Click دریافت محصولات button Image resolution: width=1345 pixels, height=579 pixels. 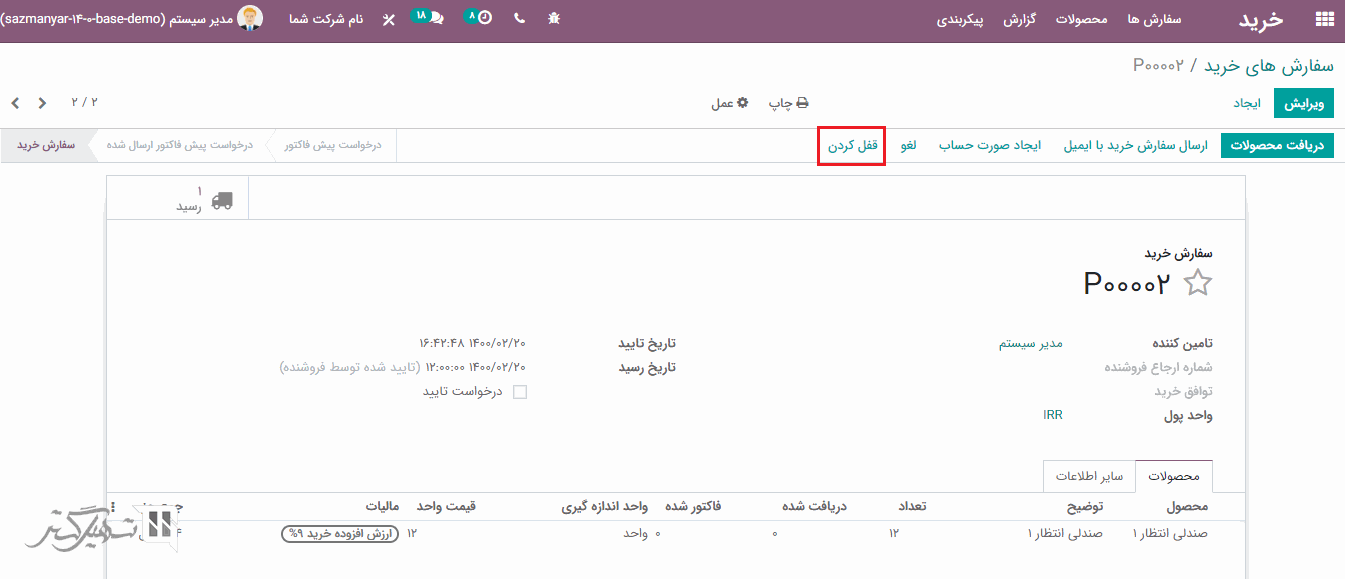click(1277, 146)
